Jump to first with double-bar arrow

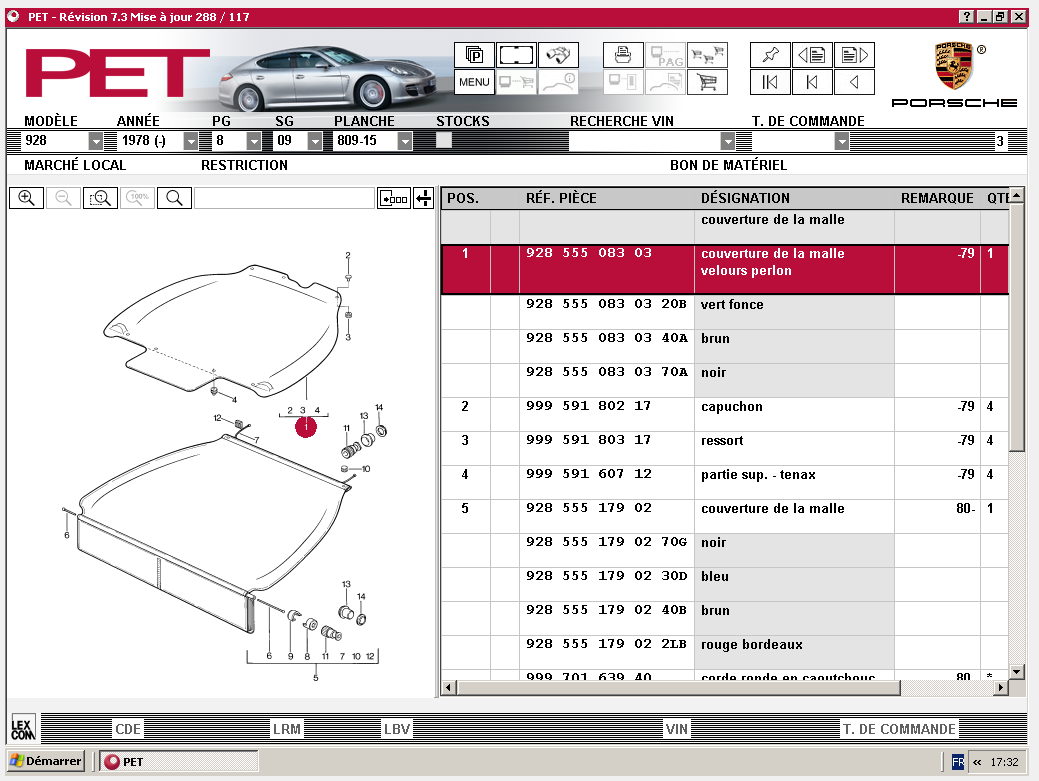coord(770,82)
